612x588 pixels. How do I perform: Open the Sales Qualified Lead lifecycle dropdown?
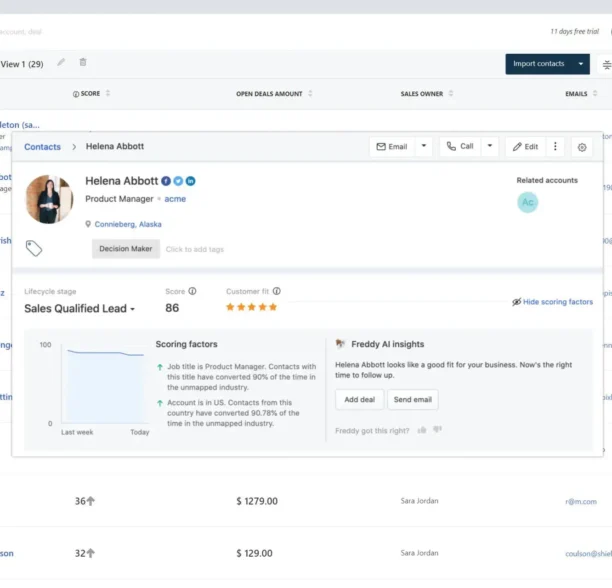pyautogui.click(x=80, y=308)
